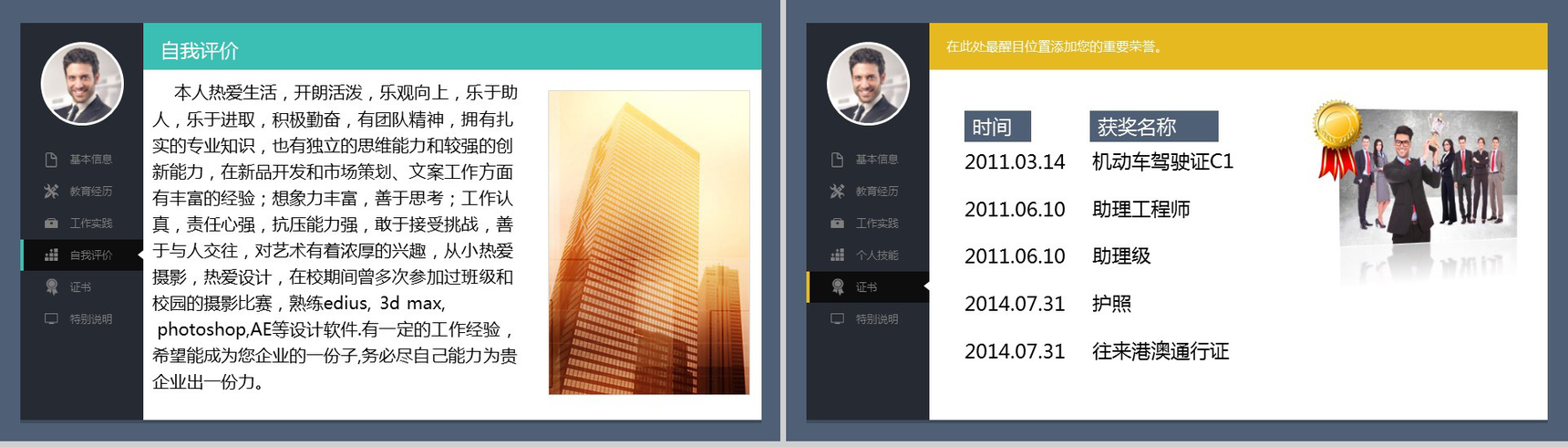Image resolution: width=1568 pixels, height=447 pixels.
Task: Select the orange skyscraper image
Action: pyautogui.click(x=648, y=242)
